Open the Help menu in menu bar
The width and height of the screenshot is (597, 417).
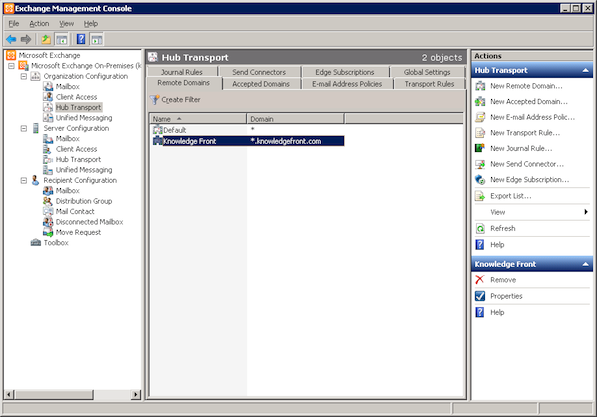point(91,24)
